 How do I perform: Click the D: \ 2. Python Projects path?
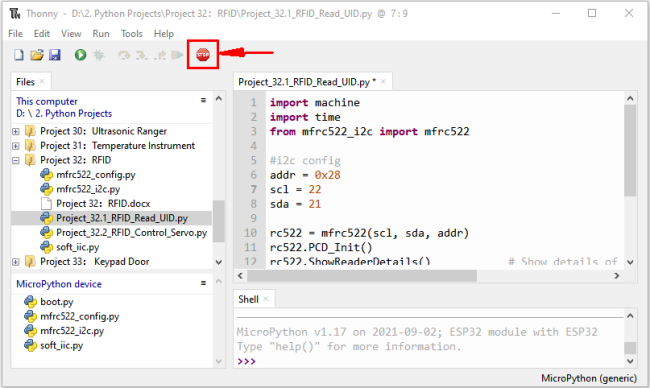tap(64, 114)
